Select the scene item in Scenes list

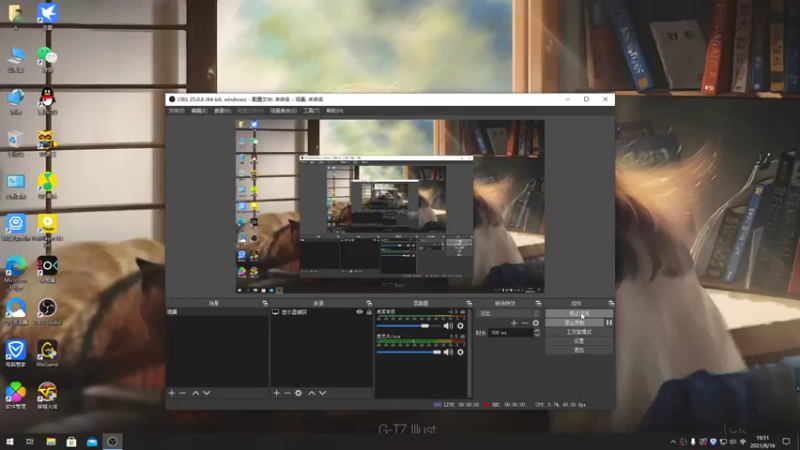pos(217,312)
